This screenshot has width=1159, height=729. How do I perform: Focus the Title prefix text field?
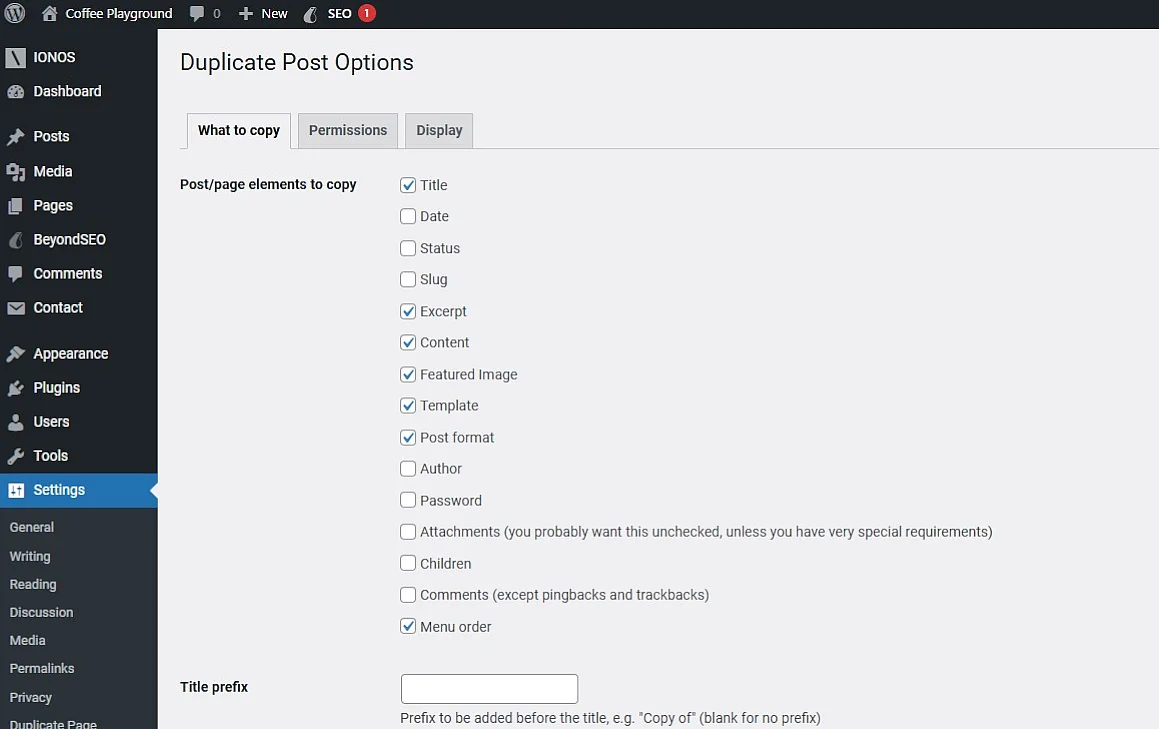[x=489, y=688]
